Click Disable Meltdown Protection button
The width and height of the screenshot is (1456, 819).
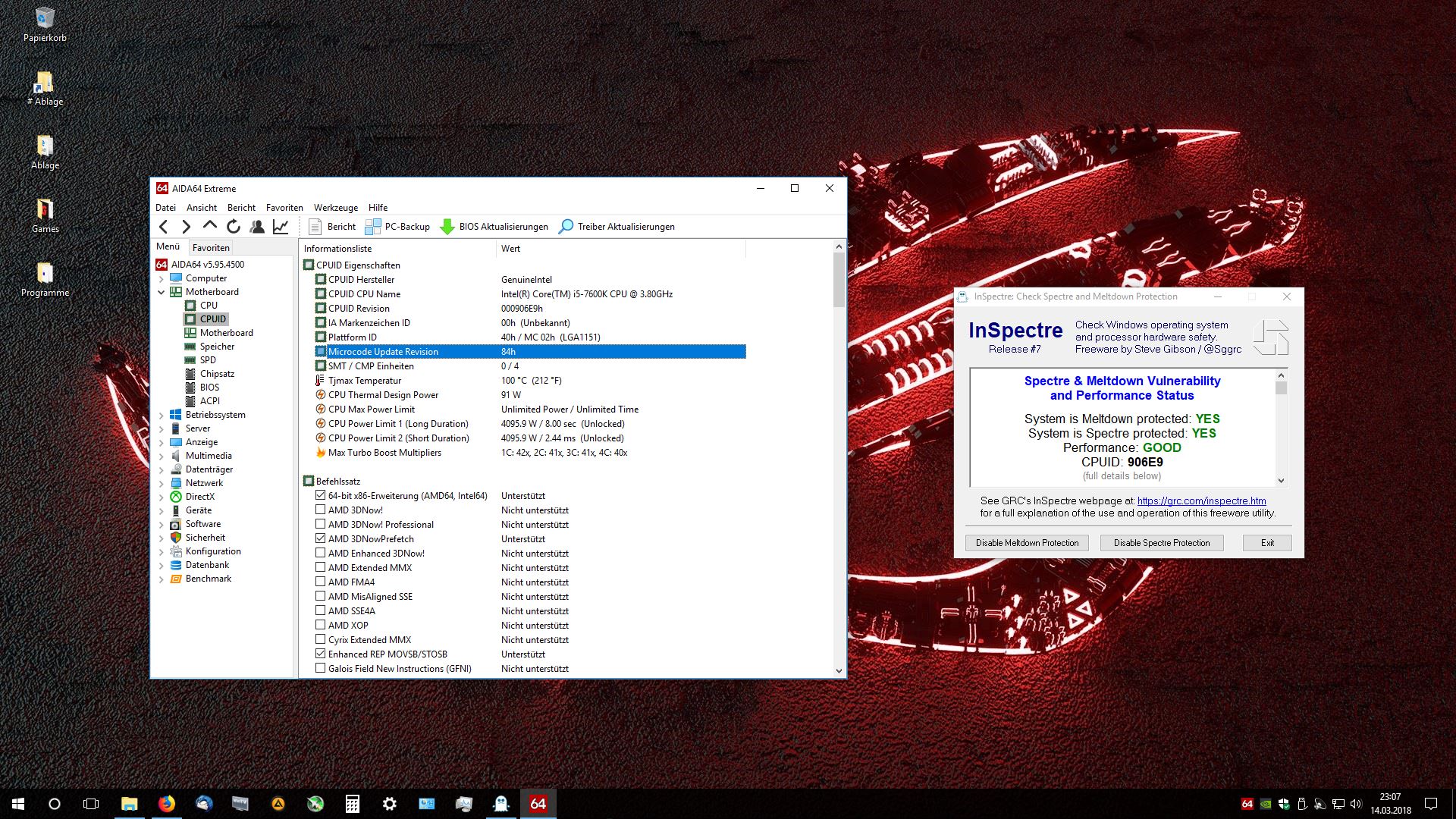point(1027,543)
